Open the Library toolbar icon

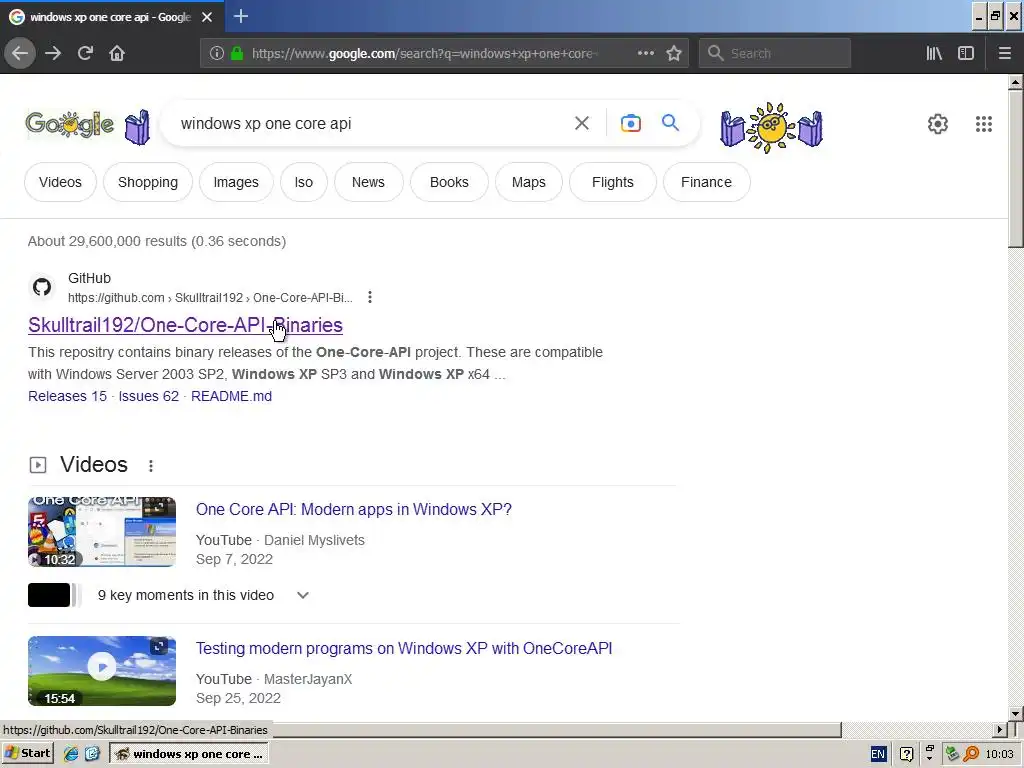coord(934,53)
